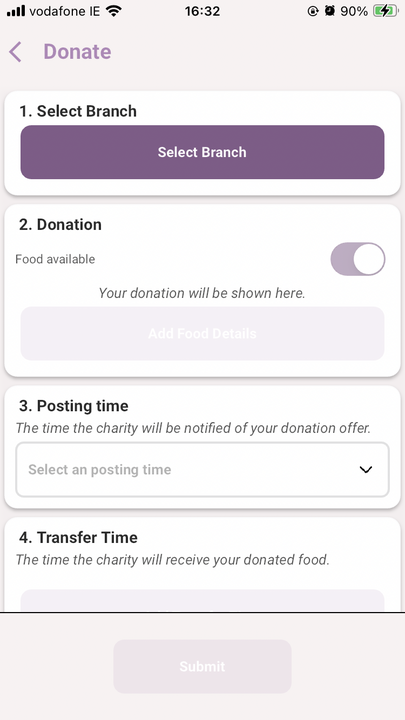405x720 pixels.
Task: Tap the Donate page title
Action: pos(77,51)
